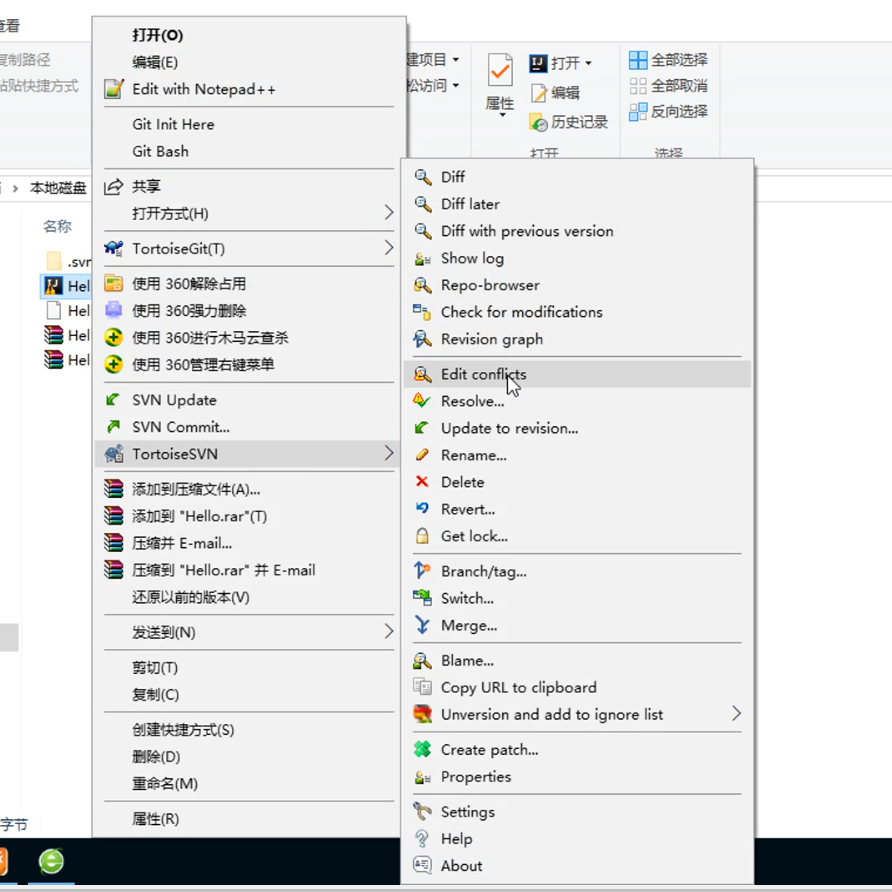This screenshot has height=892, width=892.
Task: Click the red Delete X icon
Action: tap(422, 482)
